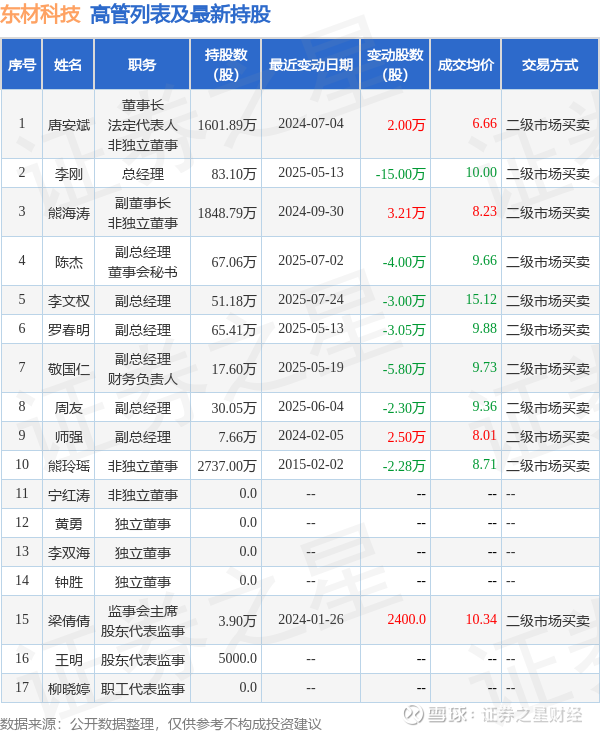Click the position cell 副总经理 财务负责人

coord(143,369)
